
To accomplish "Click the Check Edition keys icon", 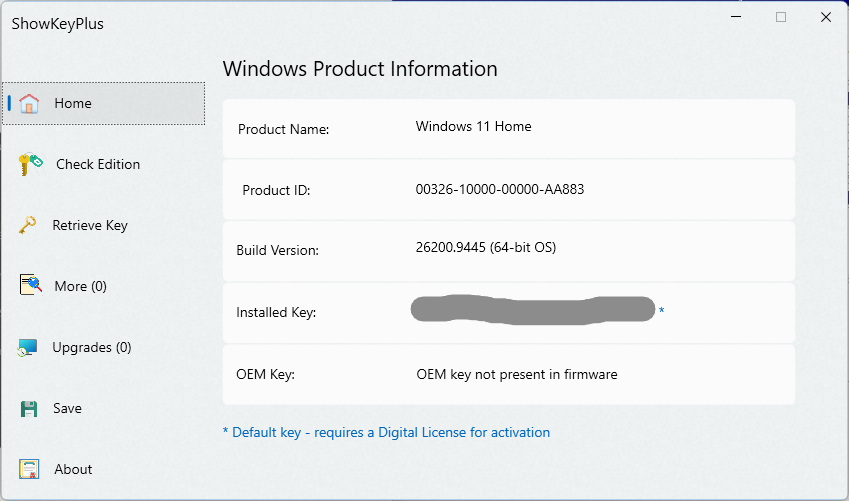I will point(30,164).
